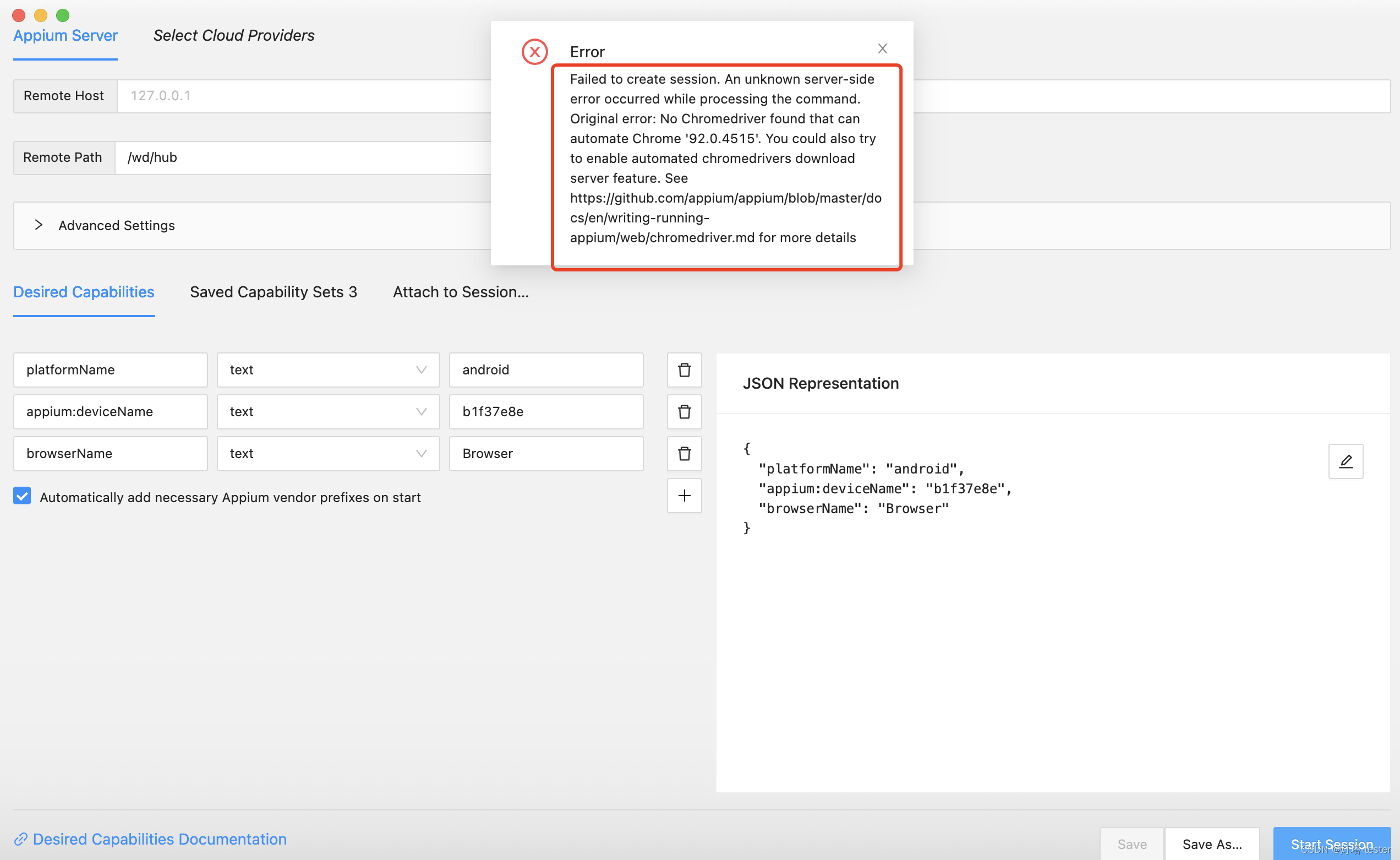Delete the appium:deviceName capability row
The image size is (1400, 860).
[684, 411]
